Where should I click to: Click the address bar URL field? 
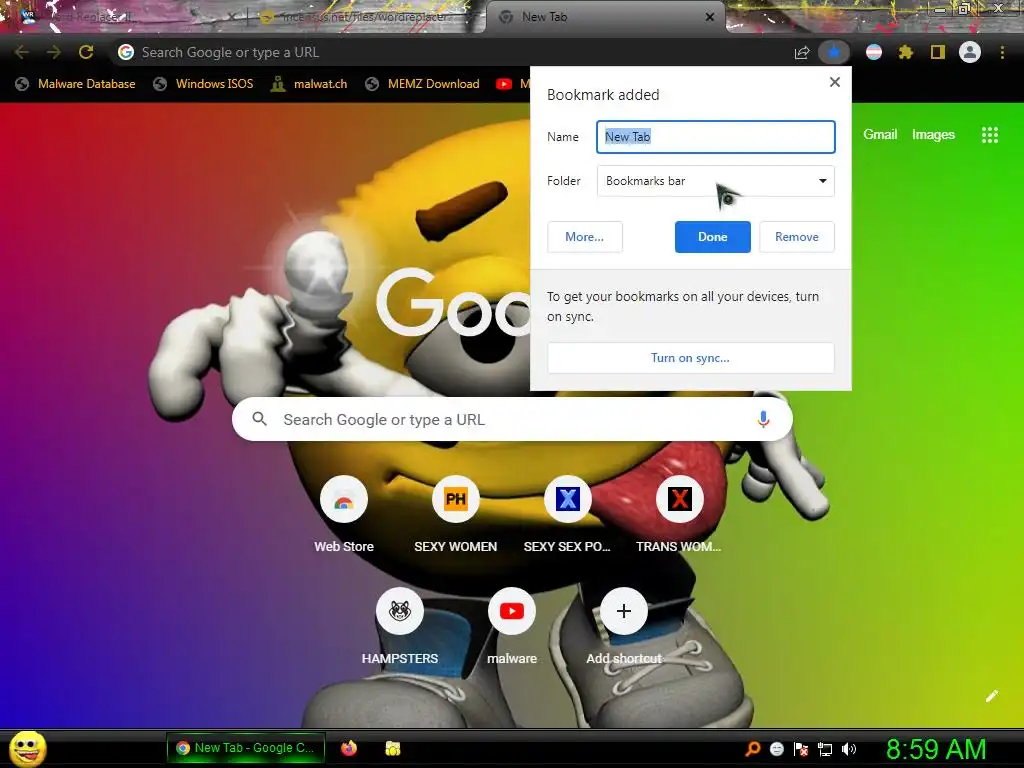click(451, 52)
